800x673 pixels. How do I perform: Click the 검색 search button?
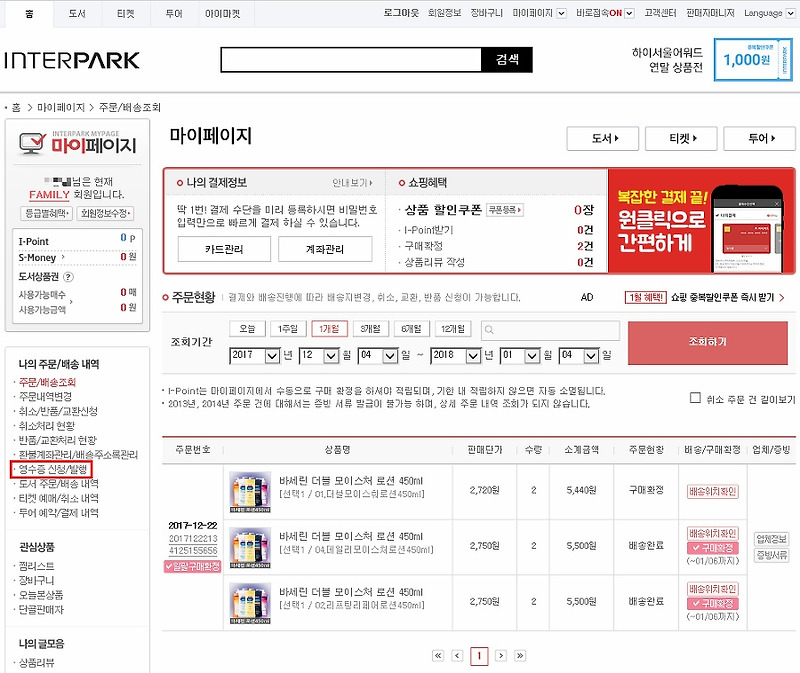coord(507,60)
